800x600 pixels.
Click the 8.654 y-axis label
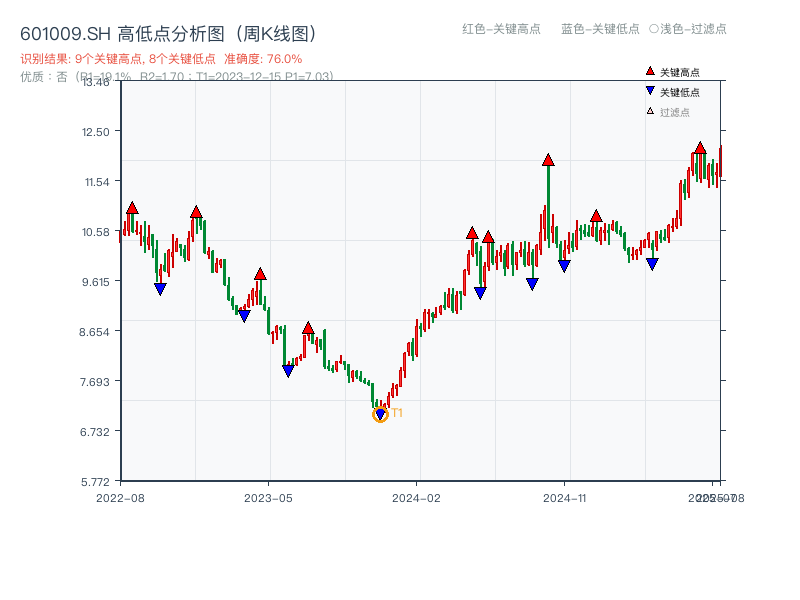[94, 332]
